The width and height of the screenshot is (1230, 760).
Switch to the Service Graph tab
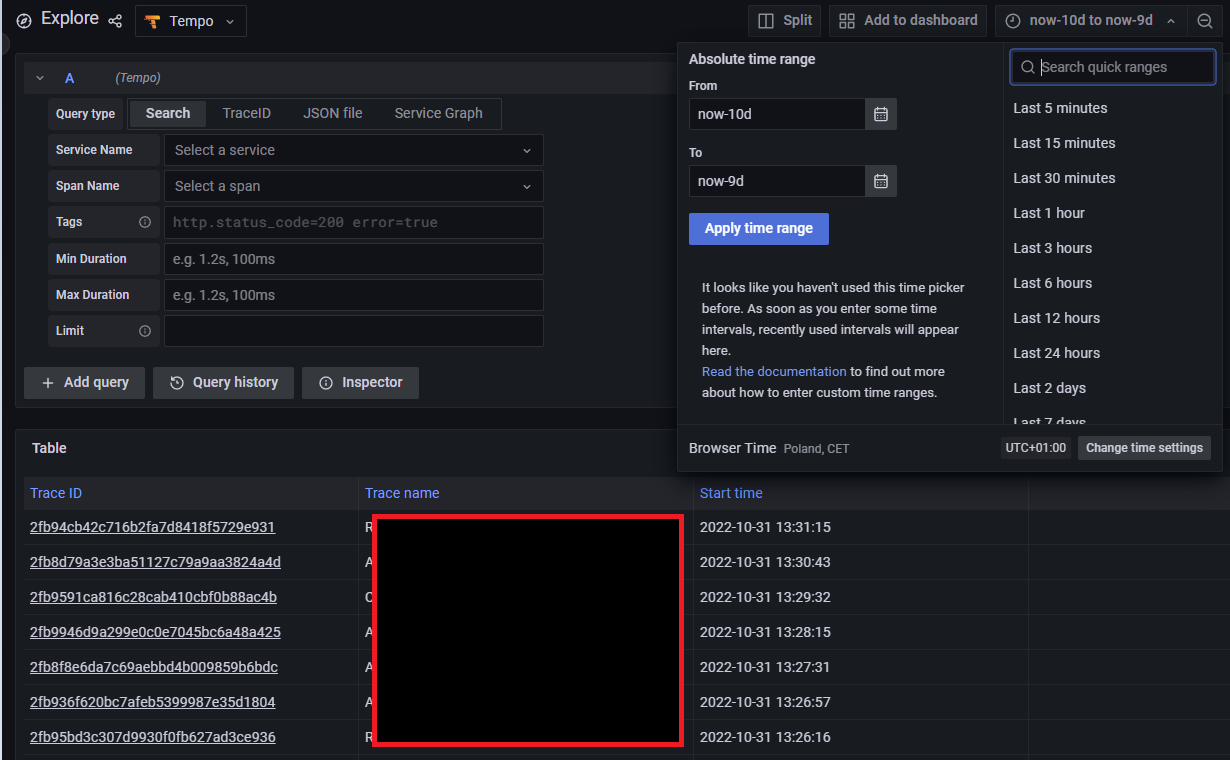(x=438, y=113)
